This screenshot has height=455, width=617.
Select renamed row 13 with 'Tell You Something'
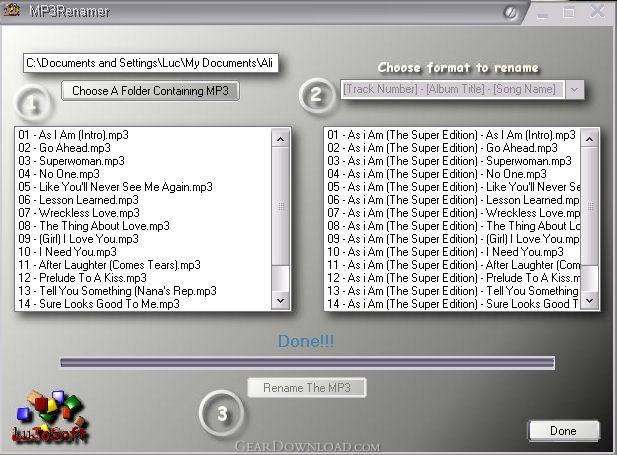click(453, 291)
